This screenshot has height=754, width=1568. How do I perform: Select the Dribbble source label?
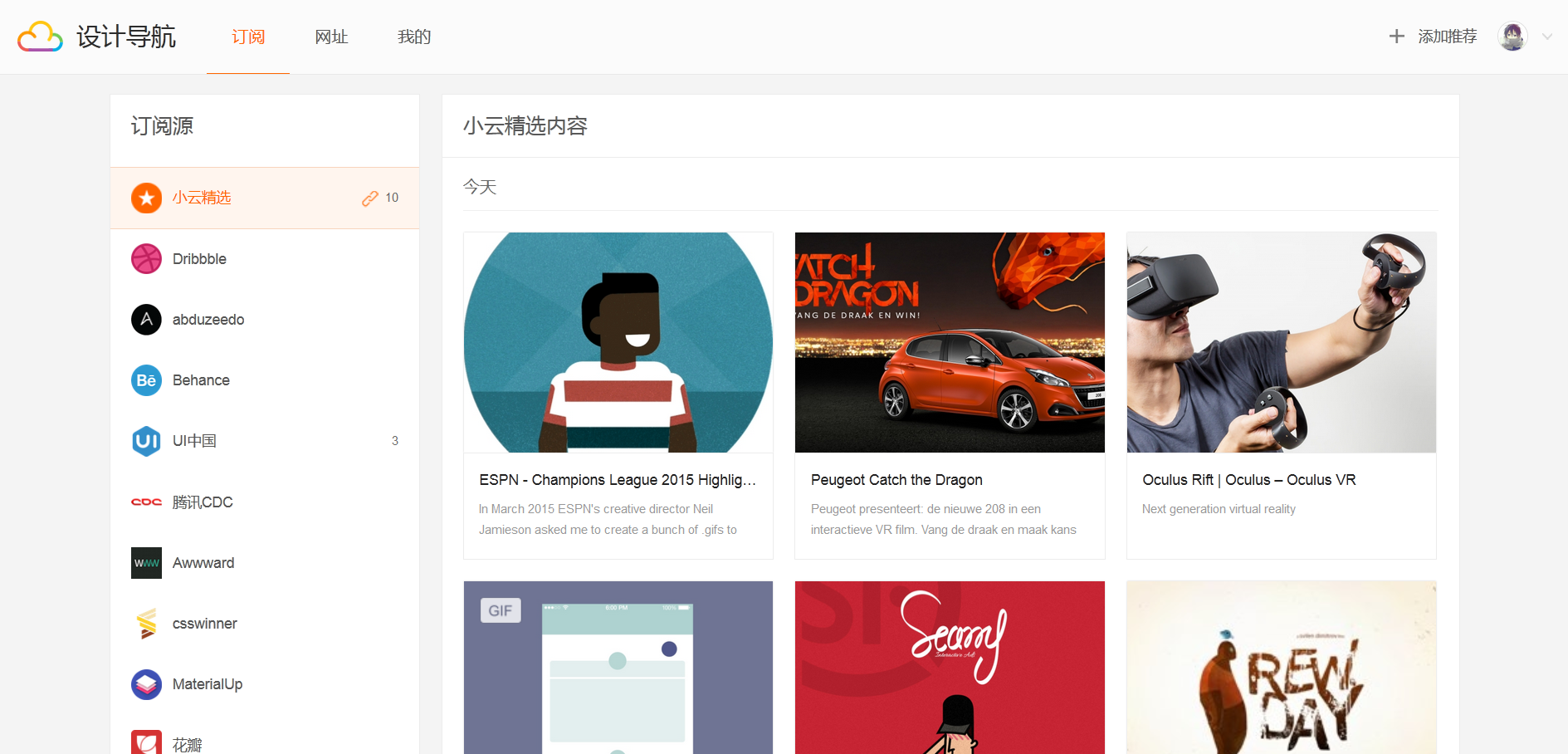click(199, 259)
